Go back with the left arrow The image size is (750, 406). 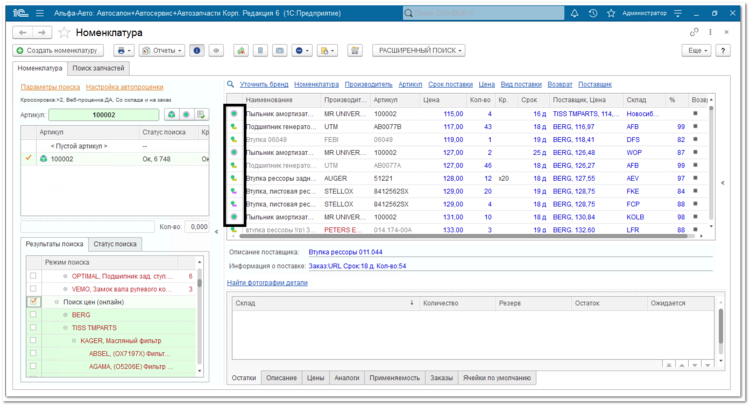[x=22, y=33]
